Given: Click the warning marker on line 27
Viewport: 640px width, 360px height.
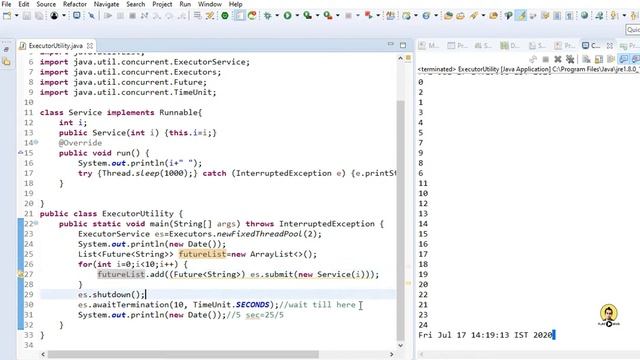Looking at the screenshot, I should click(20, 274).
